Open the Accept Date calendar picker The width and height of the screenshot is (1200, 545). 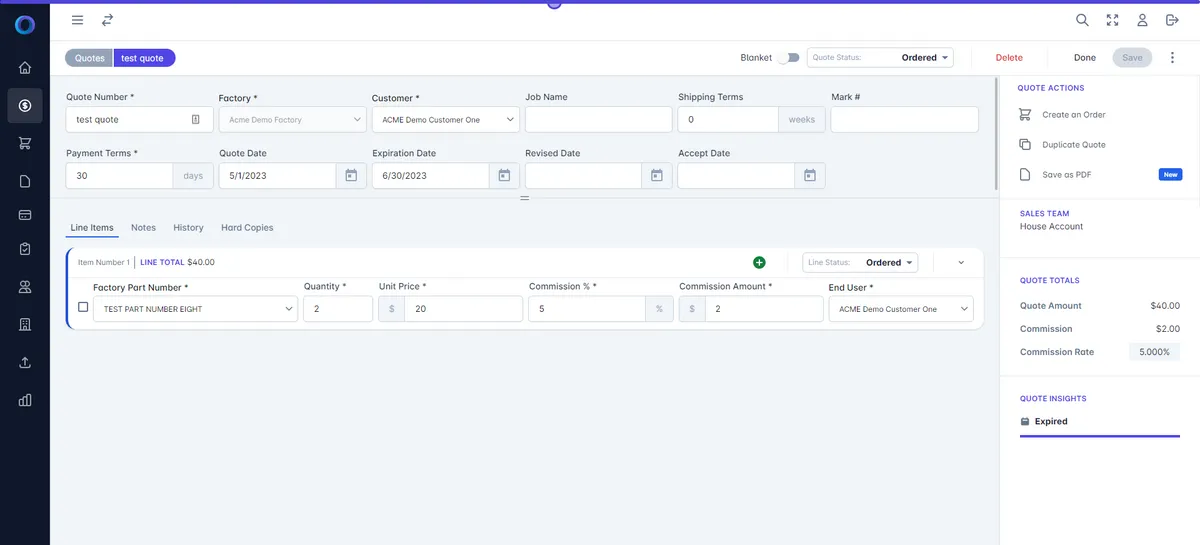[810, 176]
